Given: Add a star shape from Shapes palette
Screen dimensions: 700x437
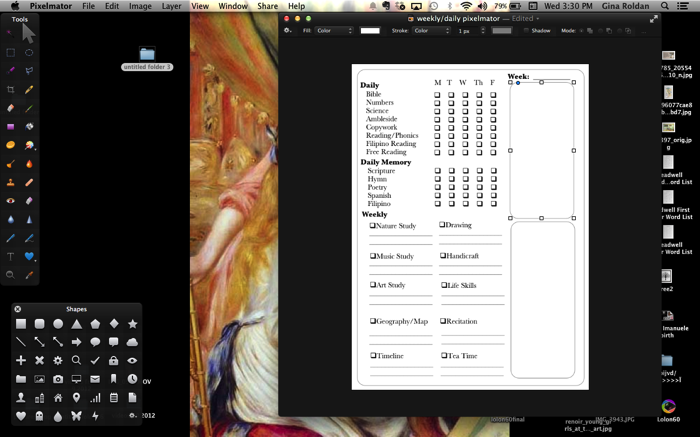Looking at the screenshot, I should 132,324.
